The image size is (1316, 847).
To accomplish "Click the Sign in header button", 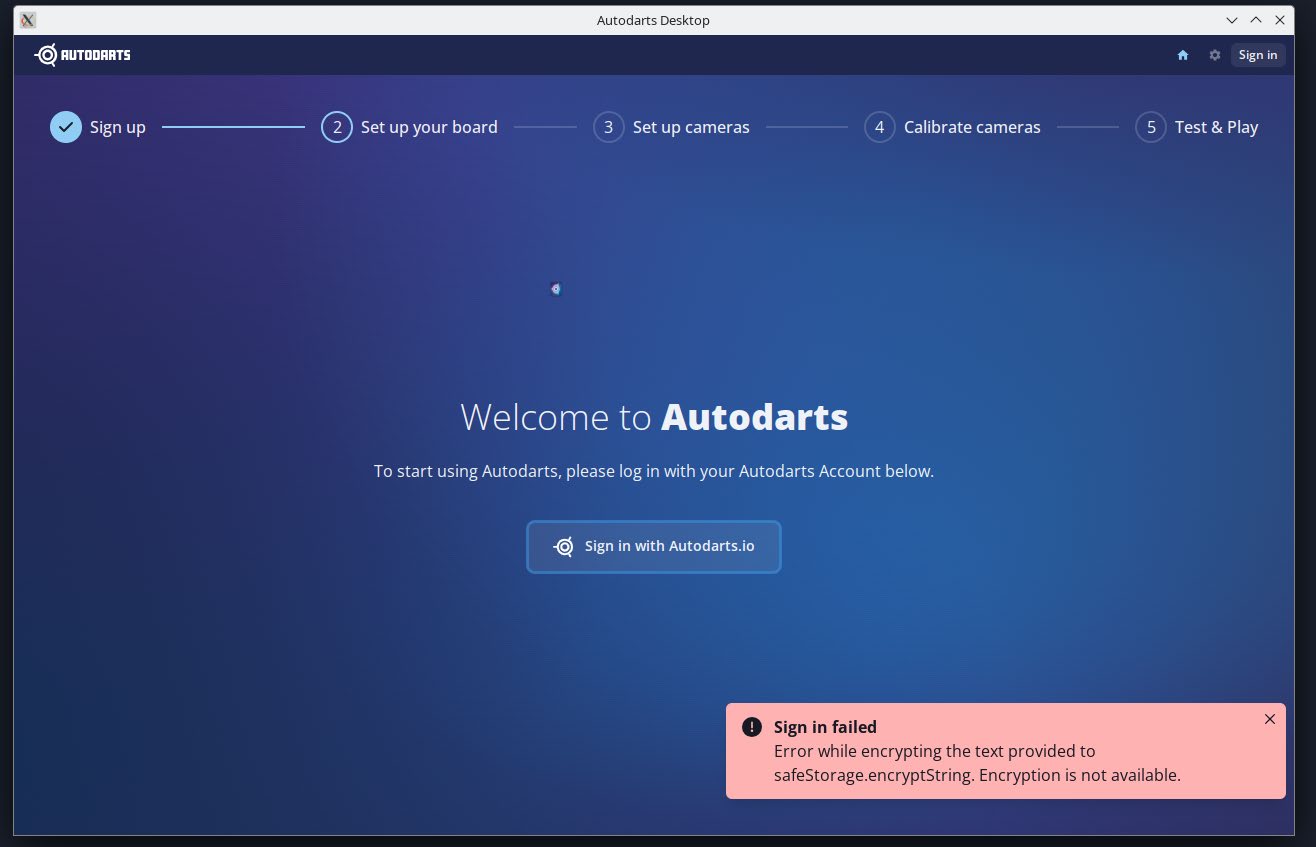I will tap(1258, 55).
